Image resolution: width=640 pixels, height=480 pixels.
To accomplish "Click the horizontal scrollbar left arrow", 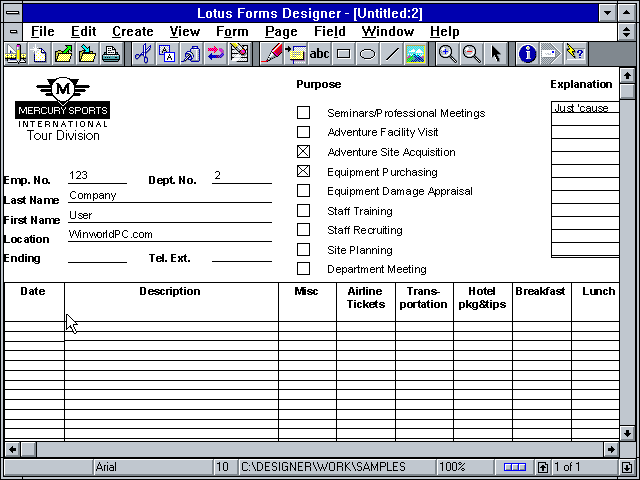I will [12, 449].
